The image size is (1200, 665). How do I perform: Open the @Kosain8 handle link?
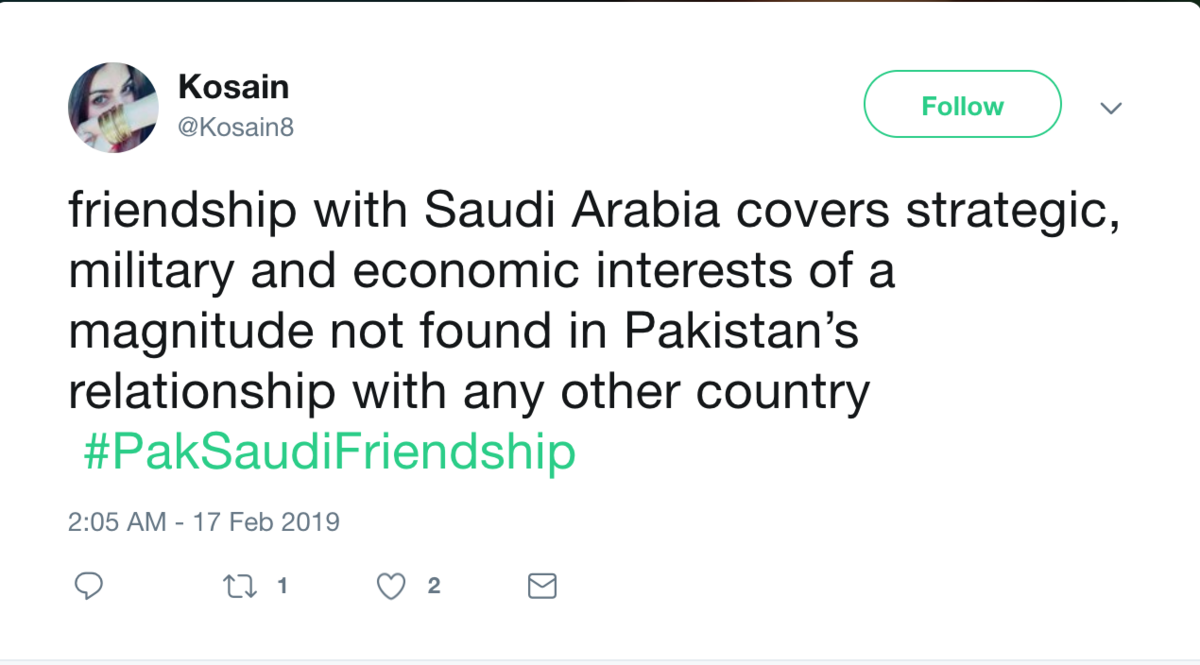click(x=236, y=127)
